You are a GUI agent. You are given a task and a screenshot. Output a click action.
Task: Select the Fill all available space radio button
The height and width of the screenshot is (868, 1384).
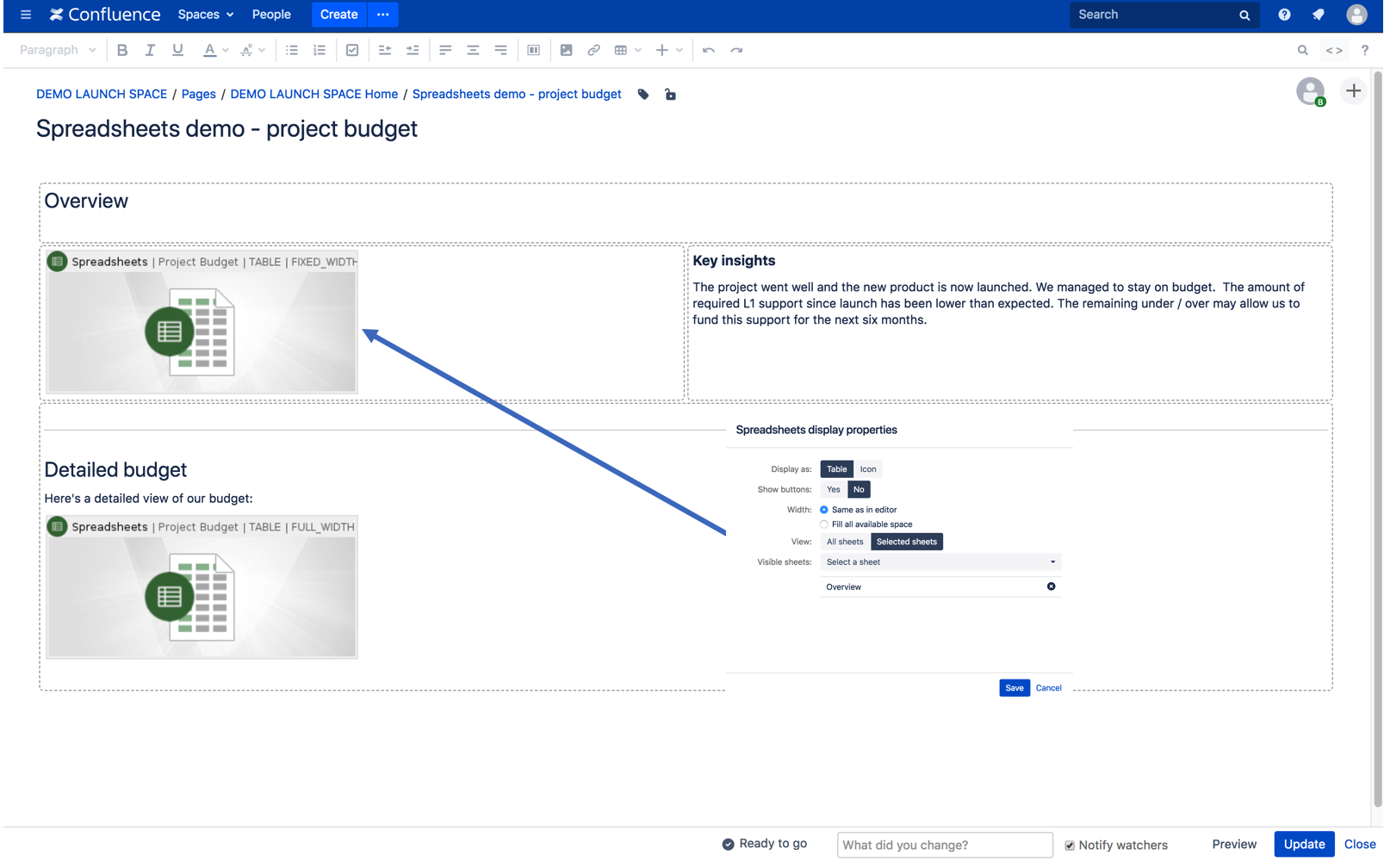pos(823,524)
